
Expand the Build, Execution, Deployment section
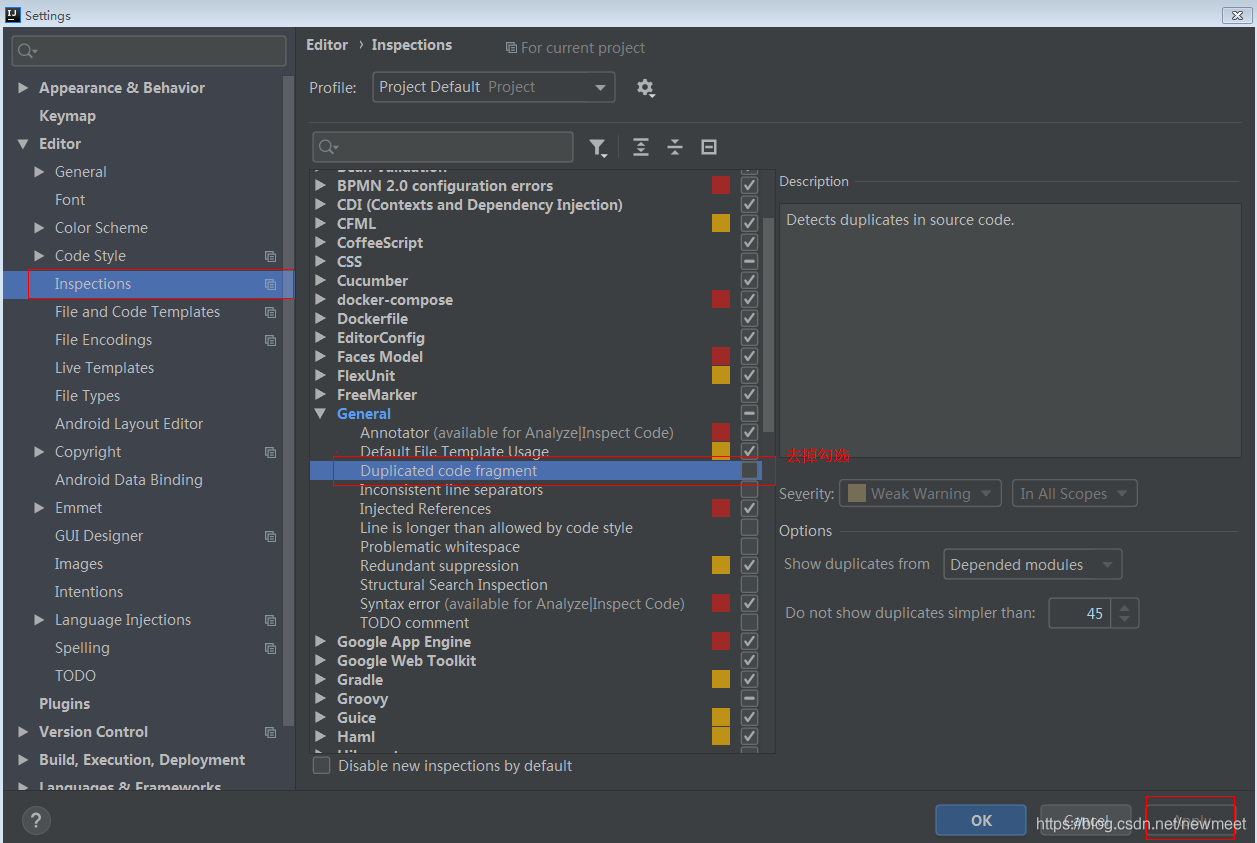click(x=23, y=760)
